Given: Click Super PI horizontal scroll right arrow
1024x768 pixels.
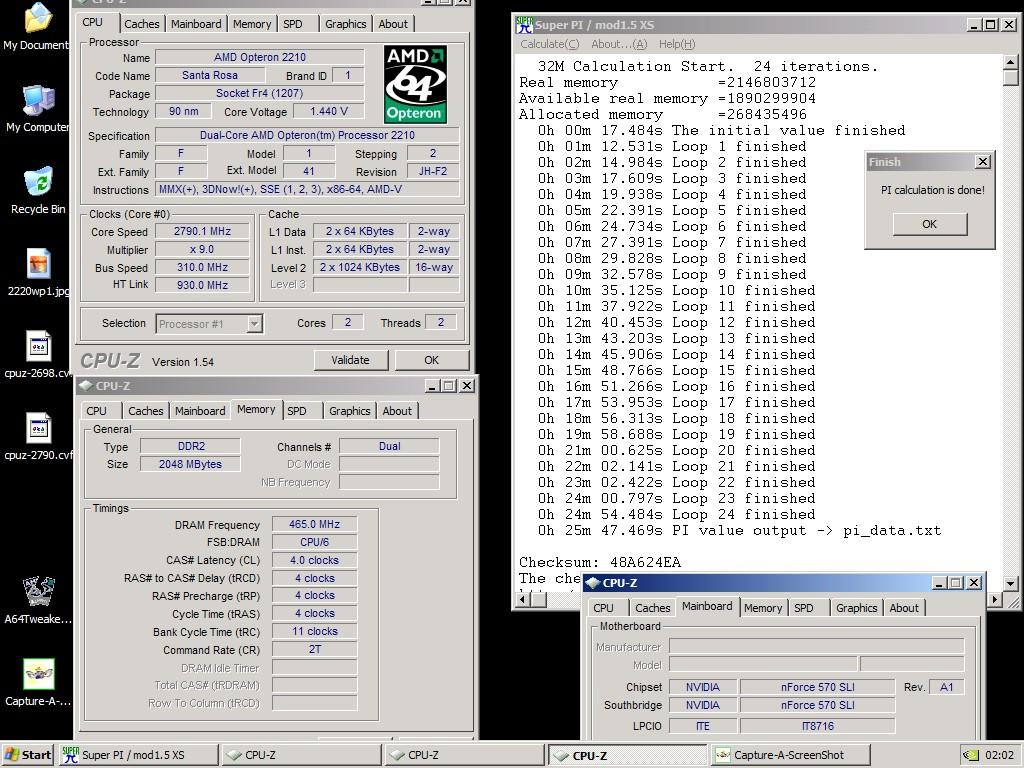Looking at the screenshot, I should [x=995, y=600].
